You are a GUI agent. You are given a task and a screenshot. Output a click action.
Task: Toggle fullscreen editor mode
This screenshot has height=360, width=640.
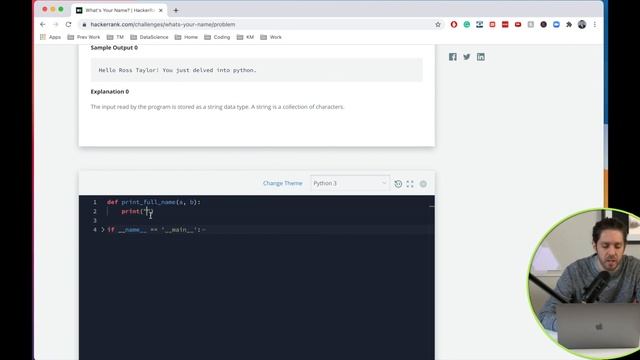410,184
